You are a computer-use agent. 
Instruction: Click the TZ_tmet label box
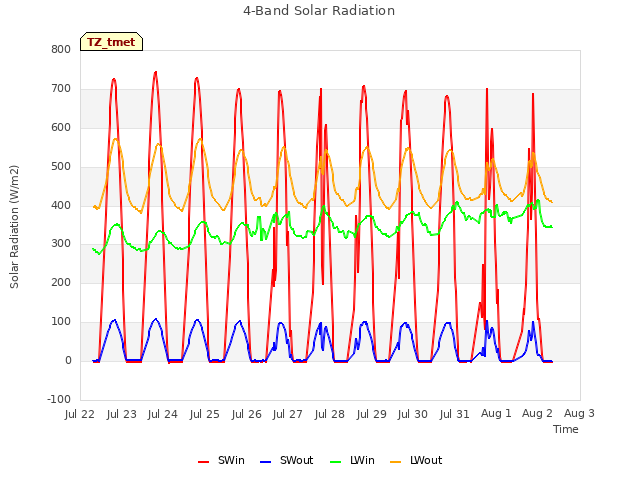pos(111,42)
